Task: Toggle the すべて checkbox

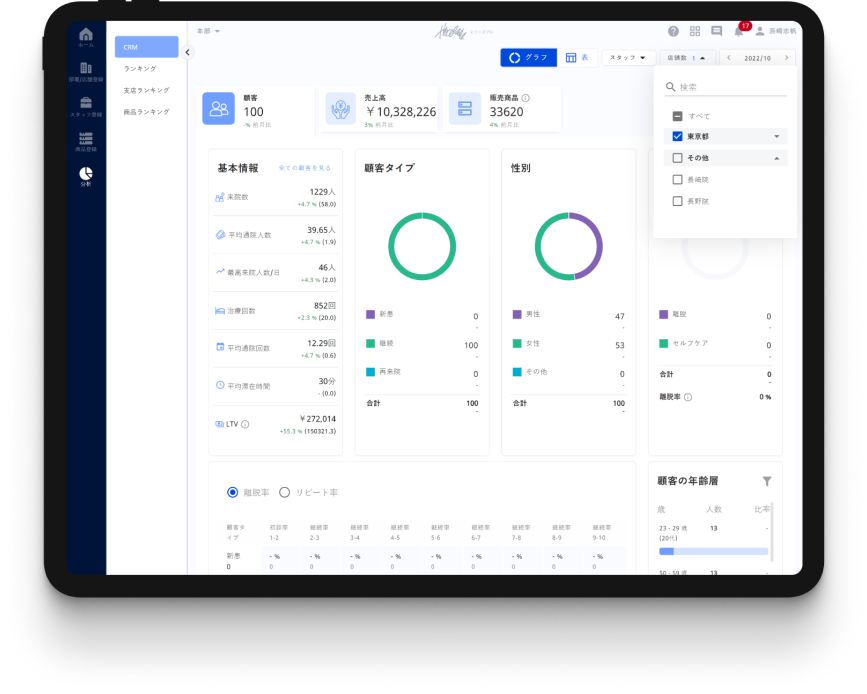Action: (x=677, y=116)
